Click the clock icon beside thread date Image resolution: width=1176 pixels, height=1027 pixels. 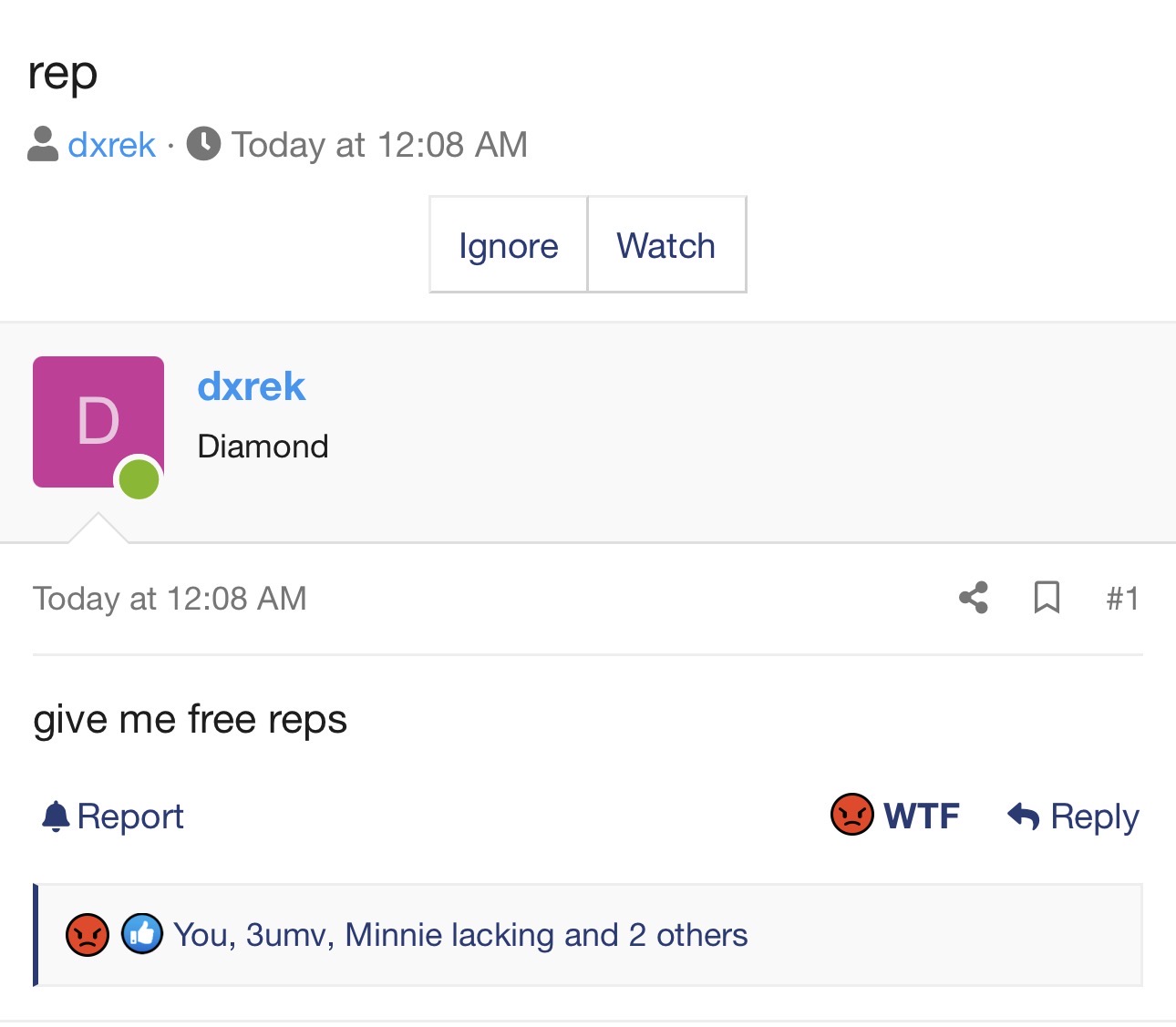[x=204, y=144]
